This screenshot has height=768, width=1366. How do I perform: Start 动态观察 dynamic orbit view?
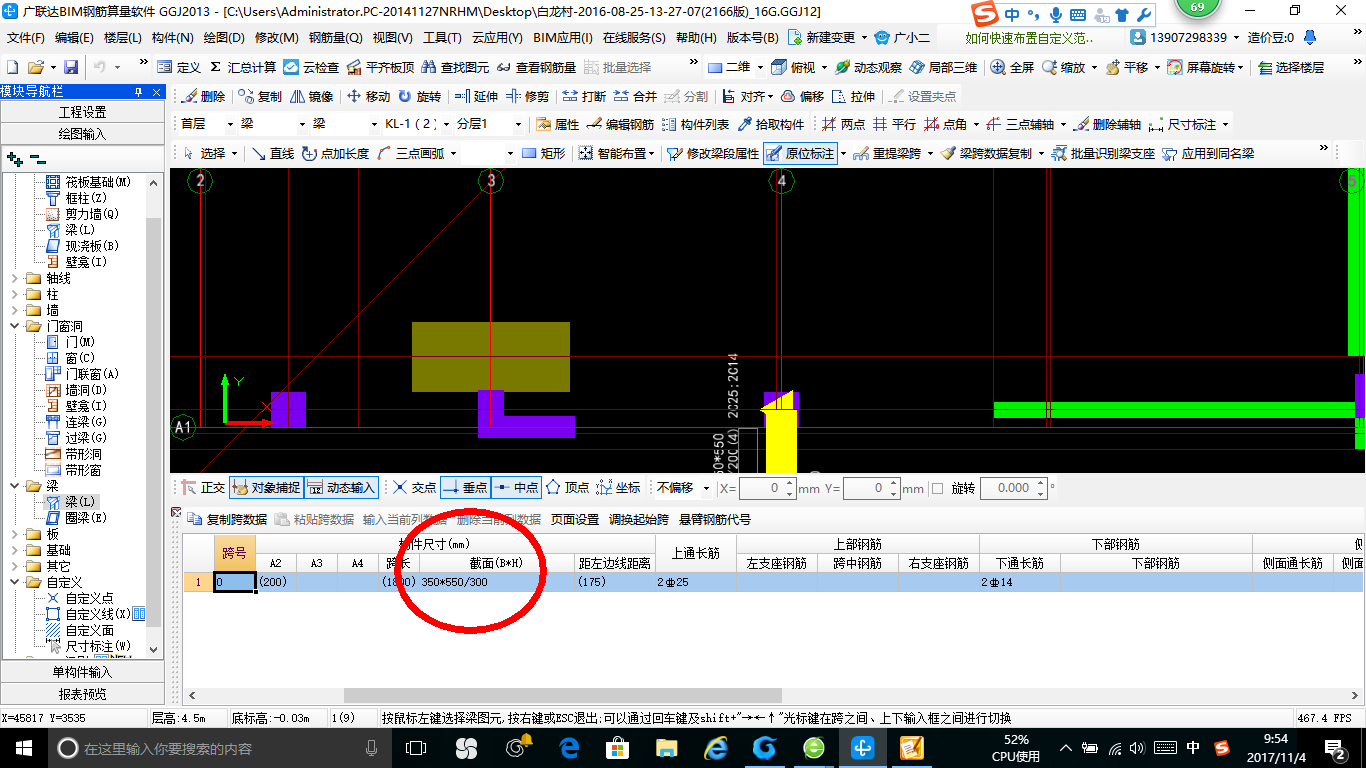(868, 67)
